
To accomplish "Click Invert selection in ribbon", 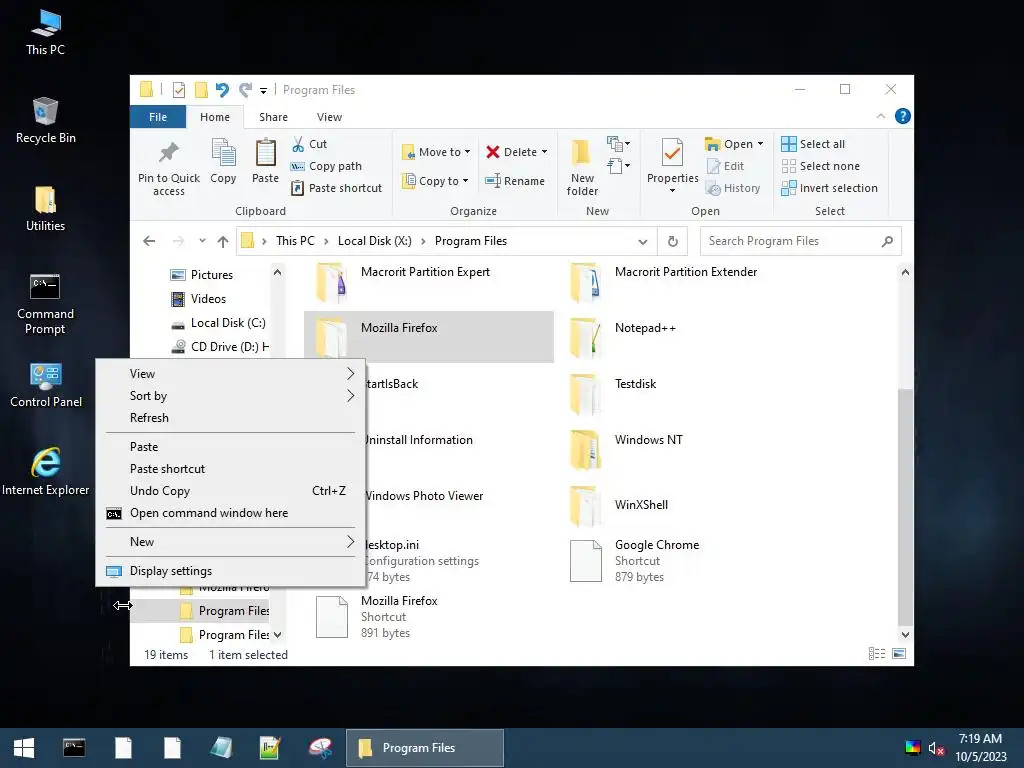I will [829, 188].
